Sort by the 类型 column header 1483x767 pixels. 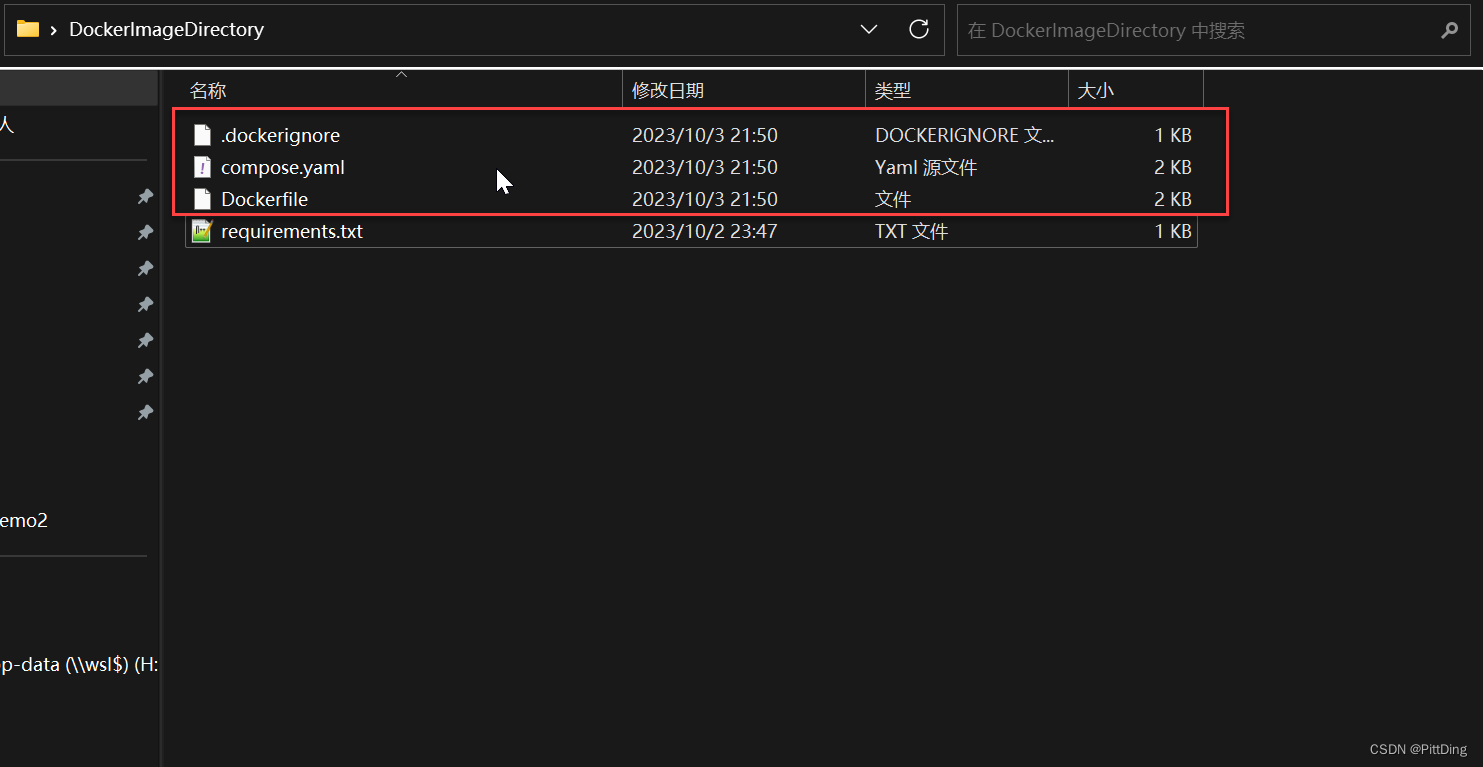coord(967,90)
